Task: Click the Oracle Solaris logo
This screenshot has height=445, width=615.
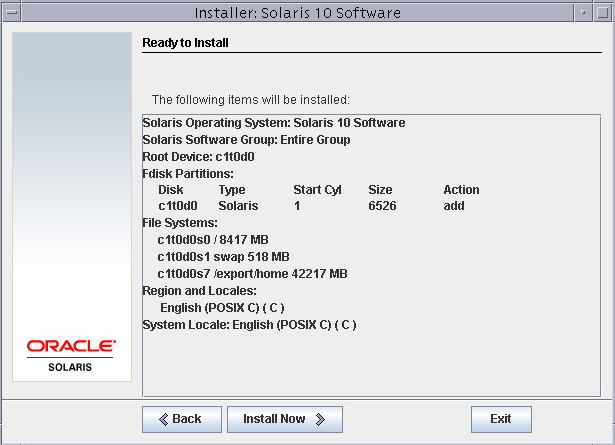Action: tap(71, 355)
